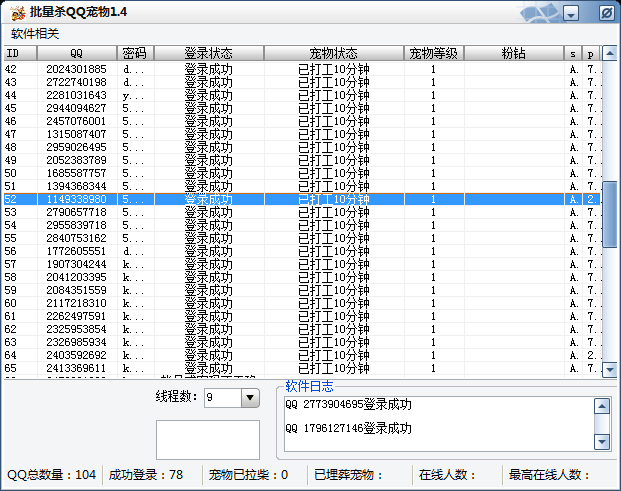This screenshot has width=621, height=491.
Task: Click highlighted row QQ 1149338980
Action: point(302,199)
